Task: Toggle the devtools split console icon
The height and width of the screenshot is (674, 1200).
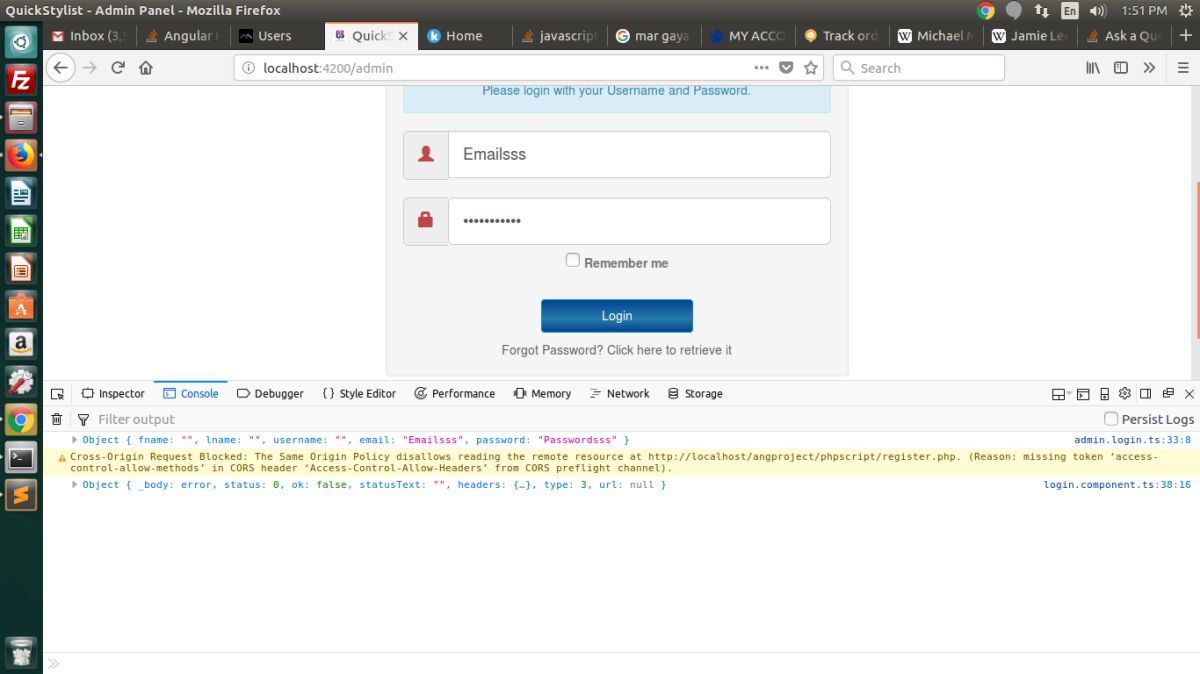Action: [1083, 394]
